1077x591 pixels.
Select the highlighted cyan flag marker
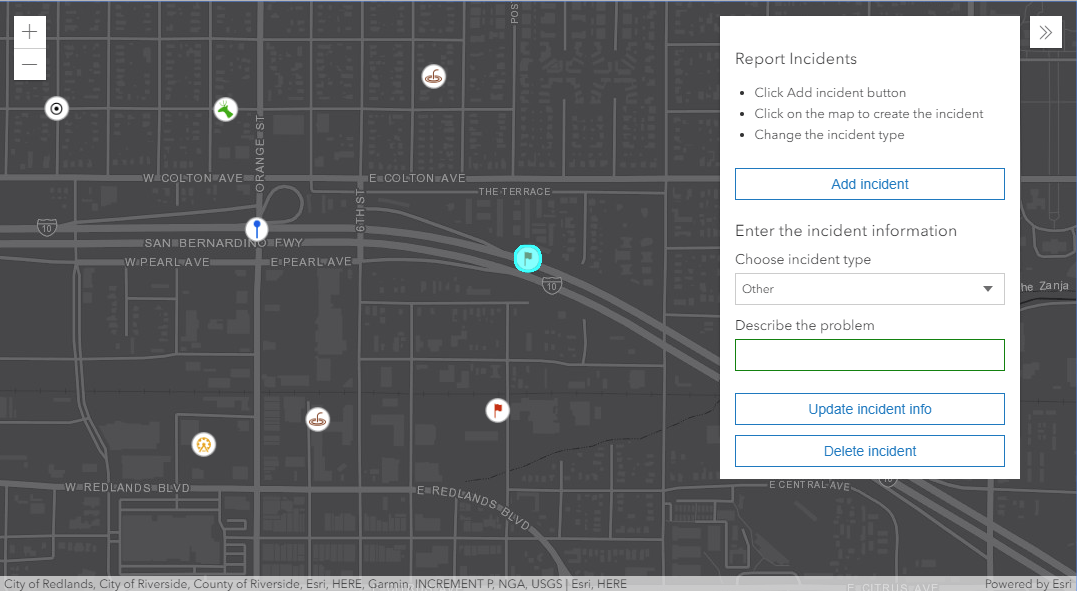click(528, 258)
